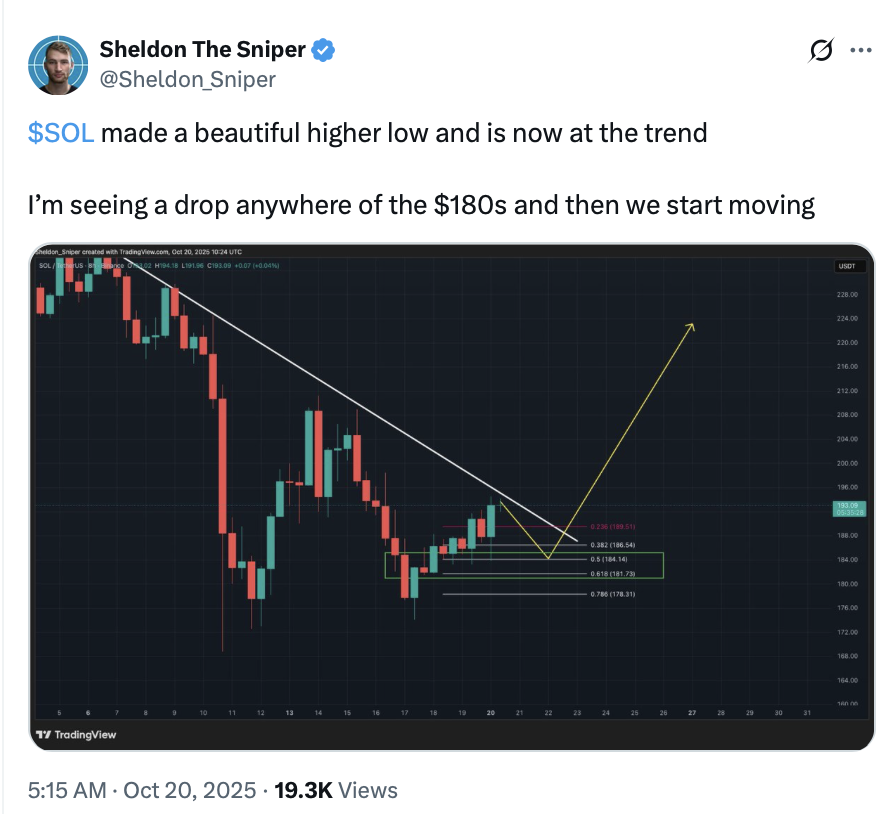Open Sheldon The Sniper's profile avatar
This screenshot has width=894, height=814.
(x=58, y=63)
